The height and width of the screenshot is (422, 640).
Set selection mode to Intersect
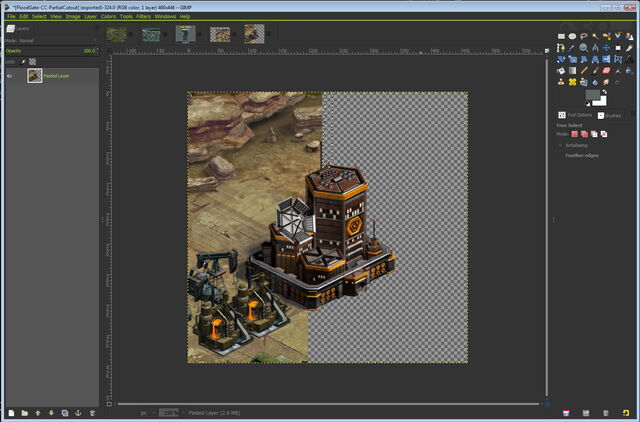pos(604,134)
